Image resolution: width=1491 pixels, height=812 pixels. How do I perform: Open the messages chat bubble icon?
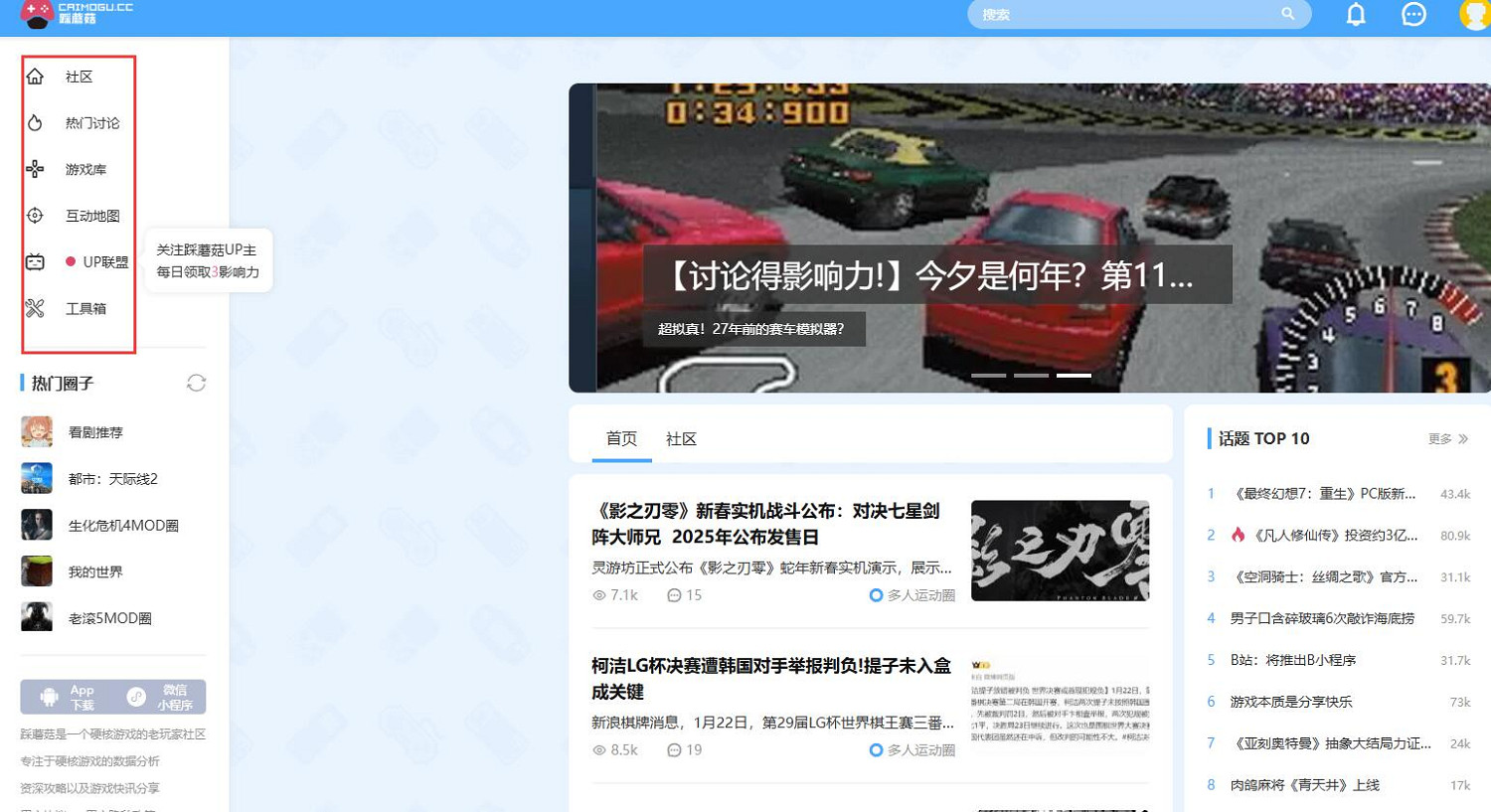[1413, 15]
